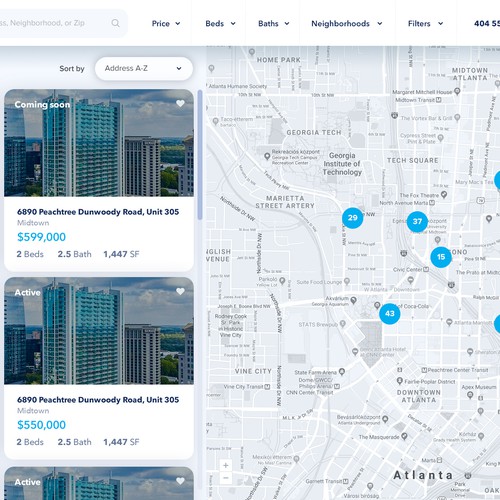Zoom in the map with plus button
Image resolution: width=500 pixels, height=500 pixels.
pyautogui.click(x=226, y=465)
